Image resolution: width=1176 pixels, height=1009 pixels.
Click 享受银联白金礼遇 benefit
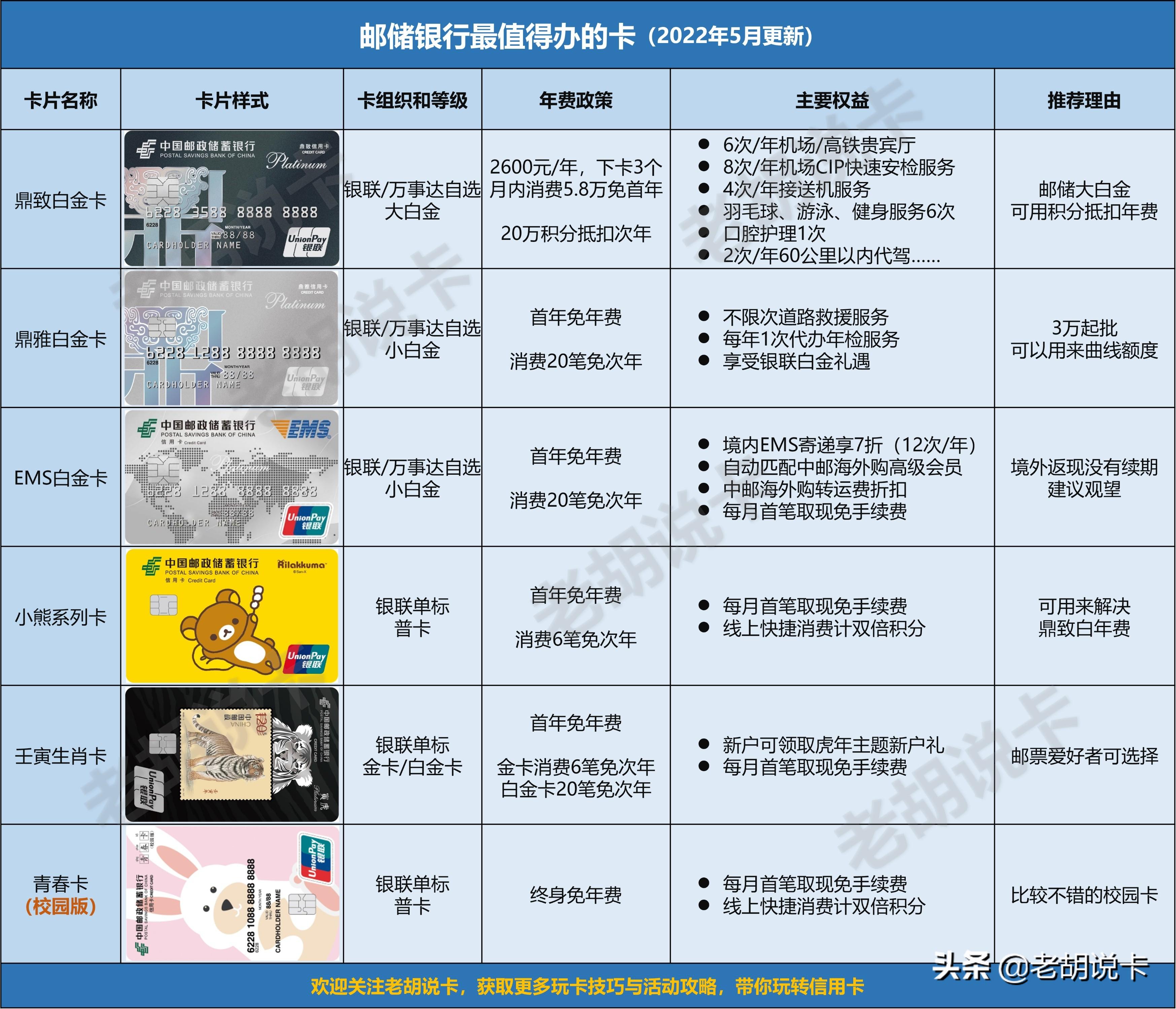click(x=796, y=361)
